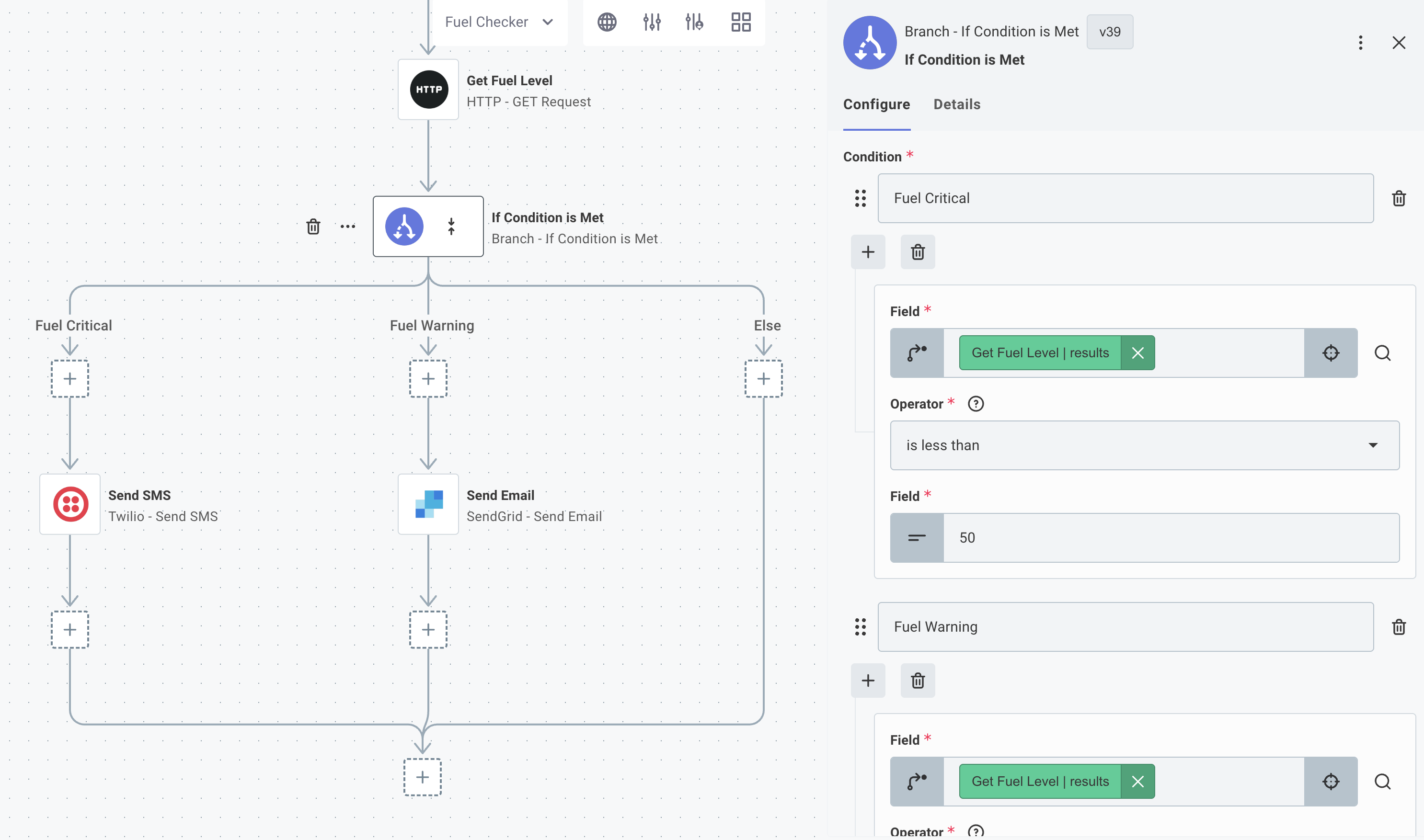Delete the Fuel Warning condition with its trash icon

(1399, 626)
